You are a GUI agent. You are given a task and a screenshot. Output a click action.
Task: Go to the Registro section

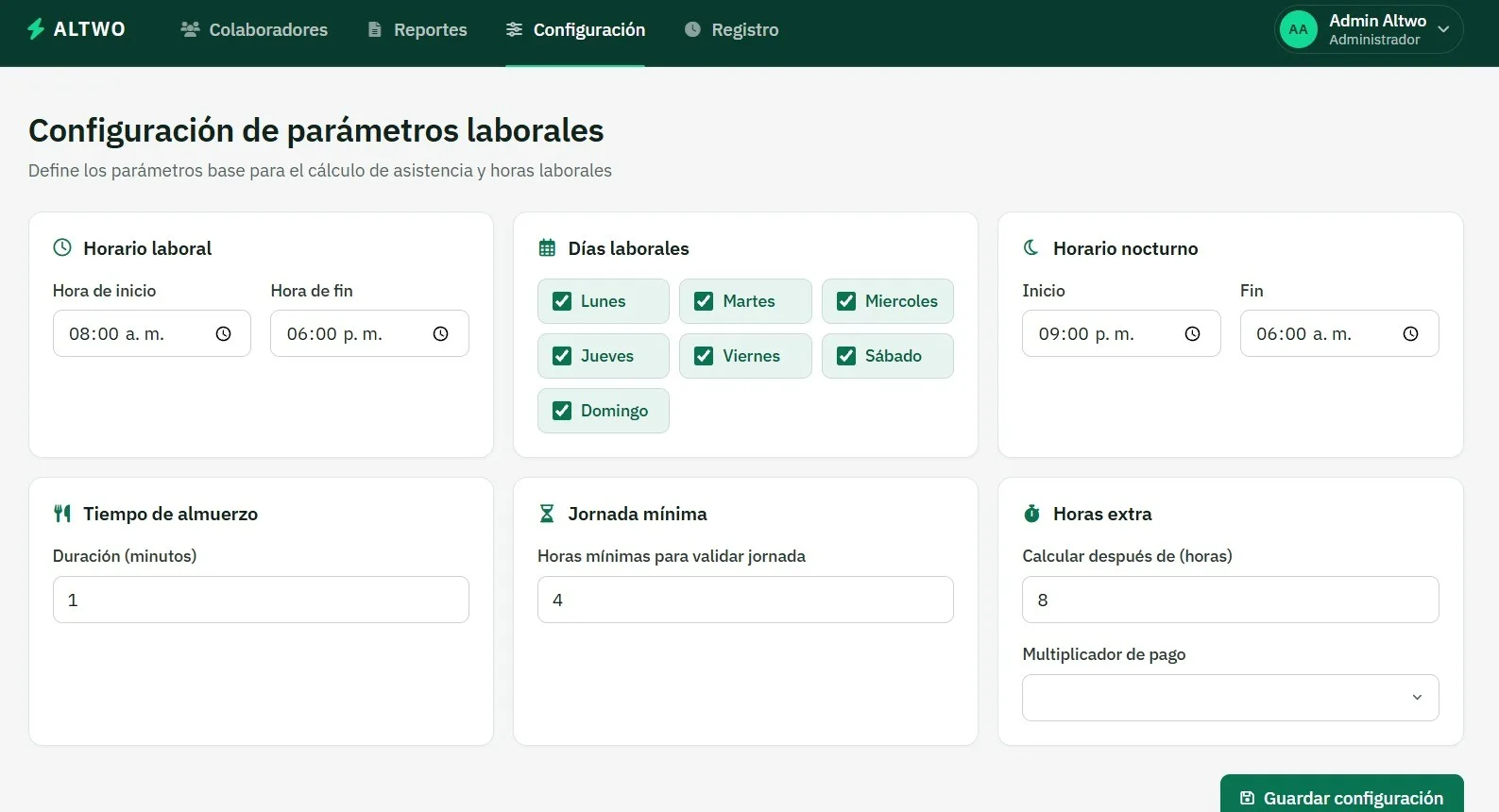(731, 29)
